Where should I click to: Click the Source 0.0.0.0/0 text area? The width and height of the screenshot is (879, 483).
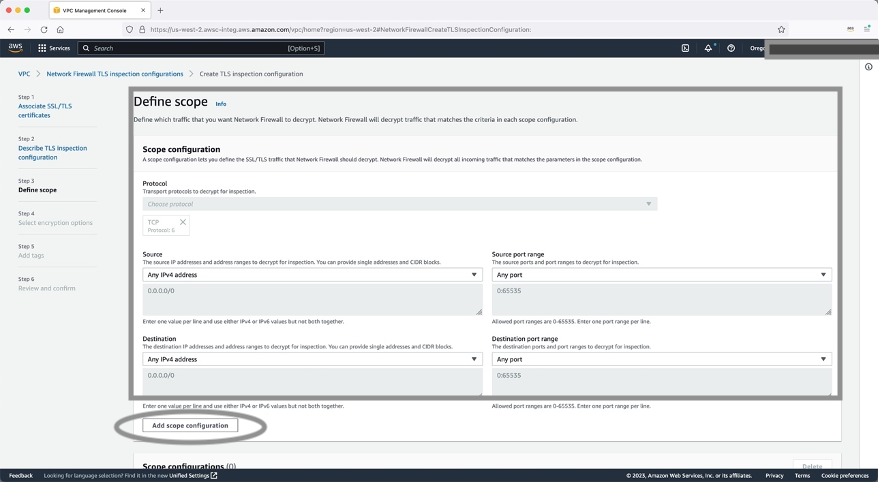coord(312,299)
